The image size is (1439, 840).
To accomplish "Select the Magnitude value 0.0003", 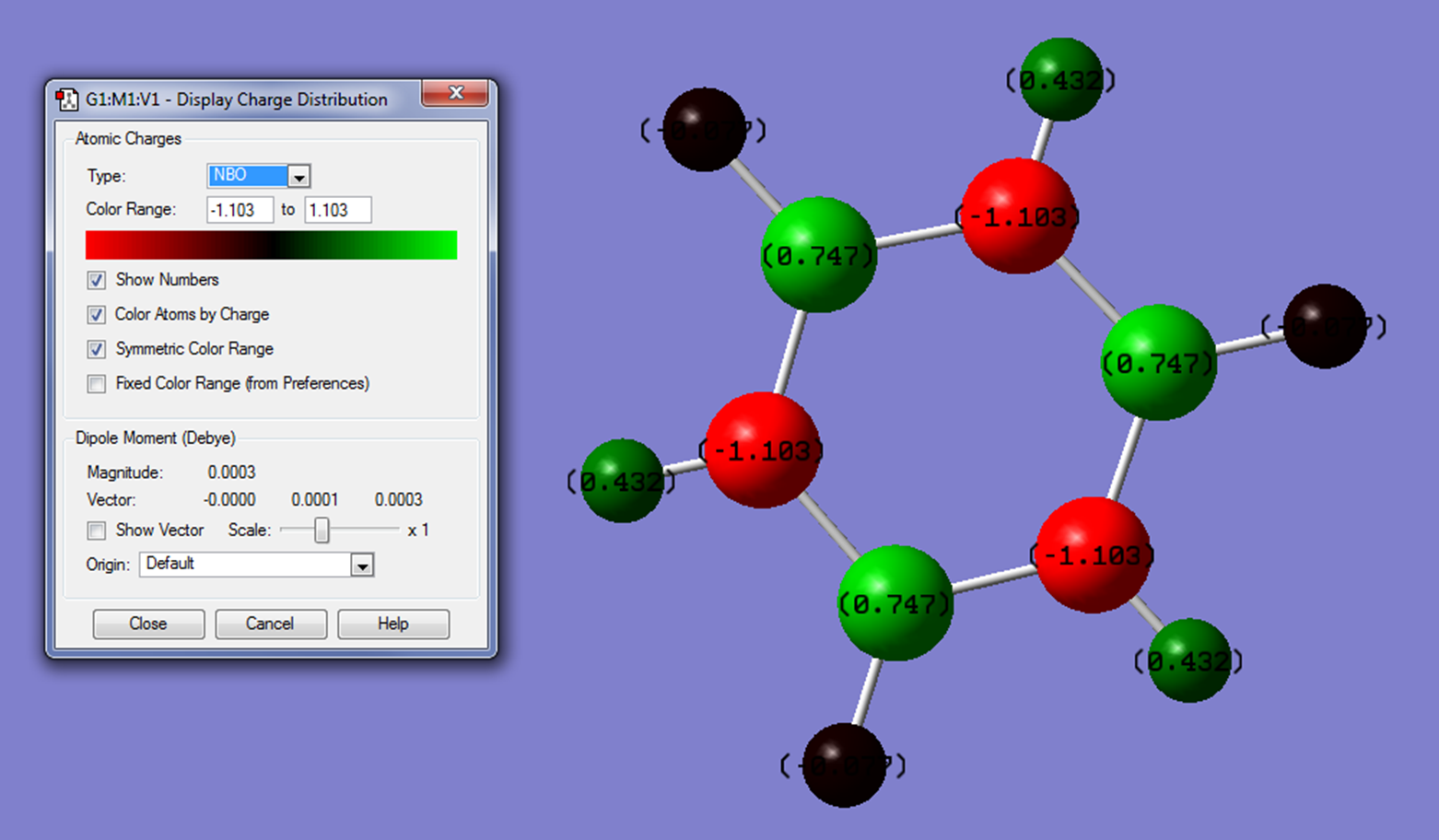I will point(231,472).
